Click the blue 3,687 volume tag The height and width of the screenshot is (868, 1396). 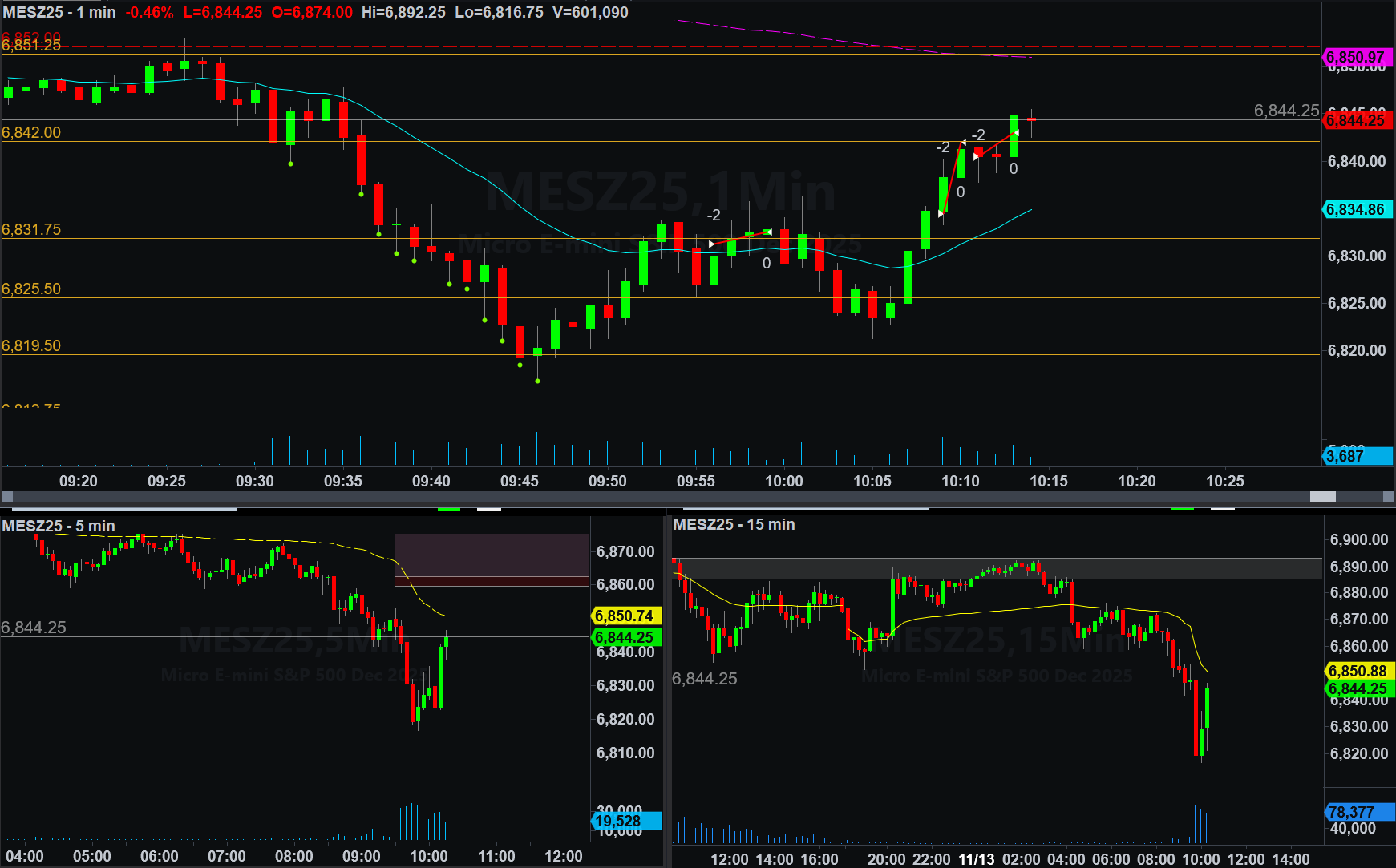[x=1356, y=456]
